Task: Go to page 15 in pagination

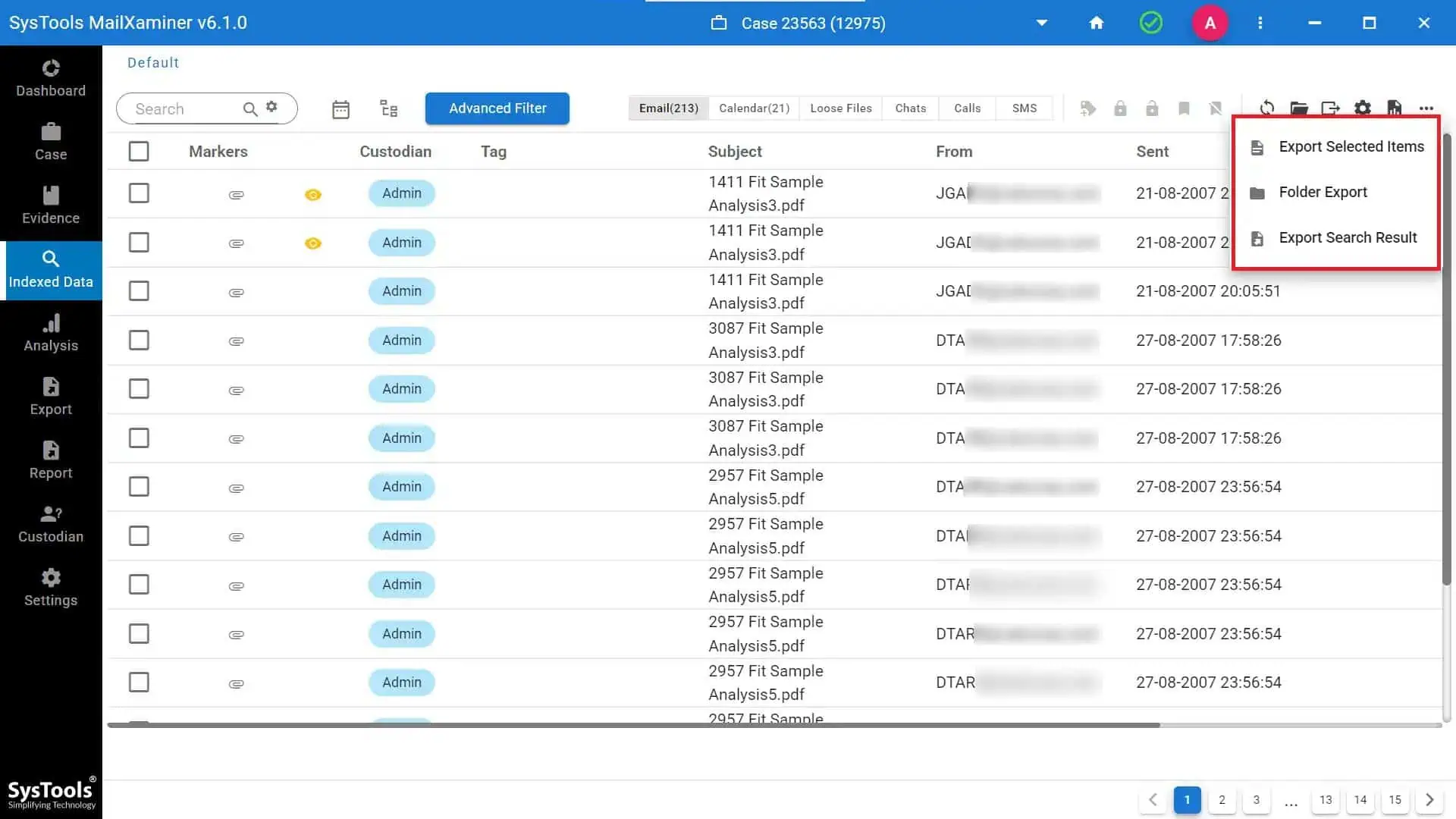Action: [x=1395, y=799]
